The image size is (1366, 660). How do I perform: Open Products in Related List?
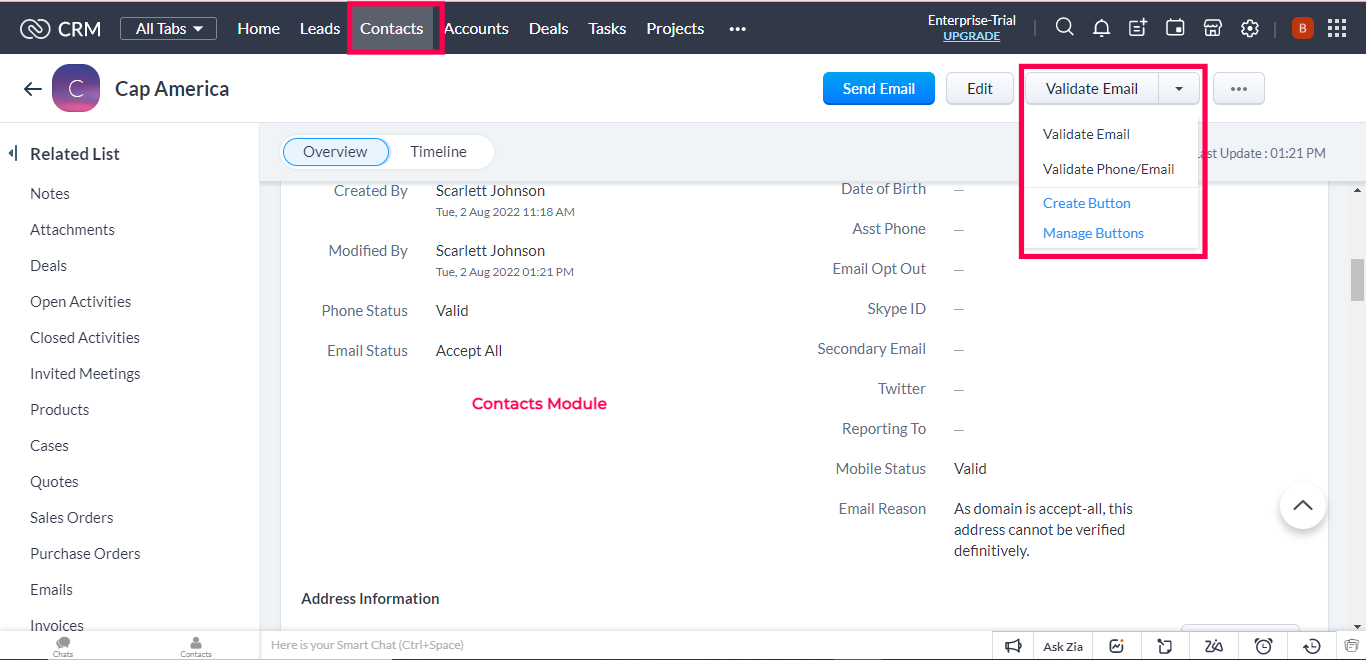(x=59, y=410)
